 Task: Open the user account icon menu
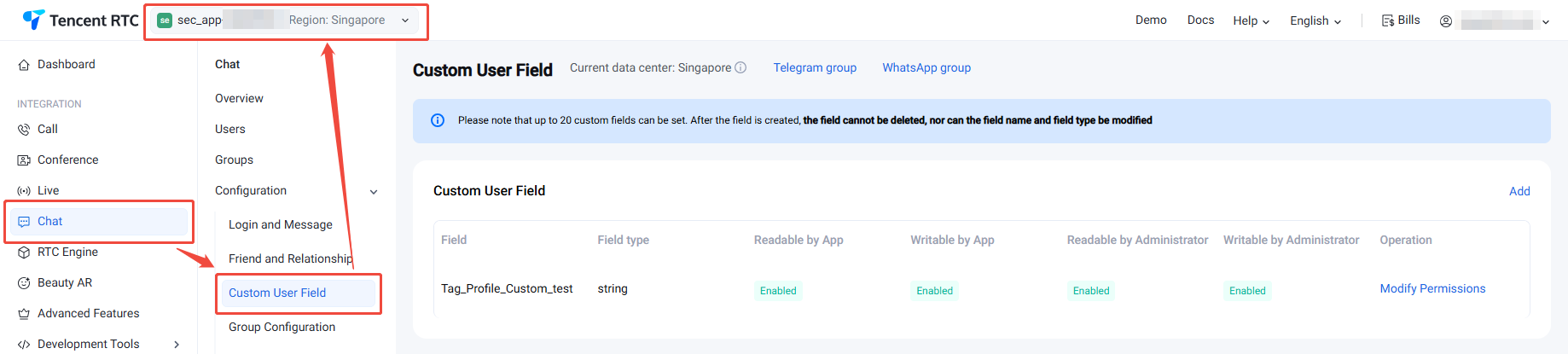[1446, 21]
